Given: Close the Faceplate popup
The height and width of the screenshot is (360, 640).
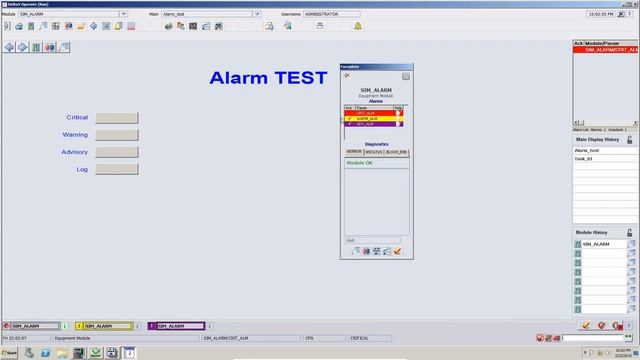Looking at the screenshot, I should point(405,76).
